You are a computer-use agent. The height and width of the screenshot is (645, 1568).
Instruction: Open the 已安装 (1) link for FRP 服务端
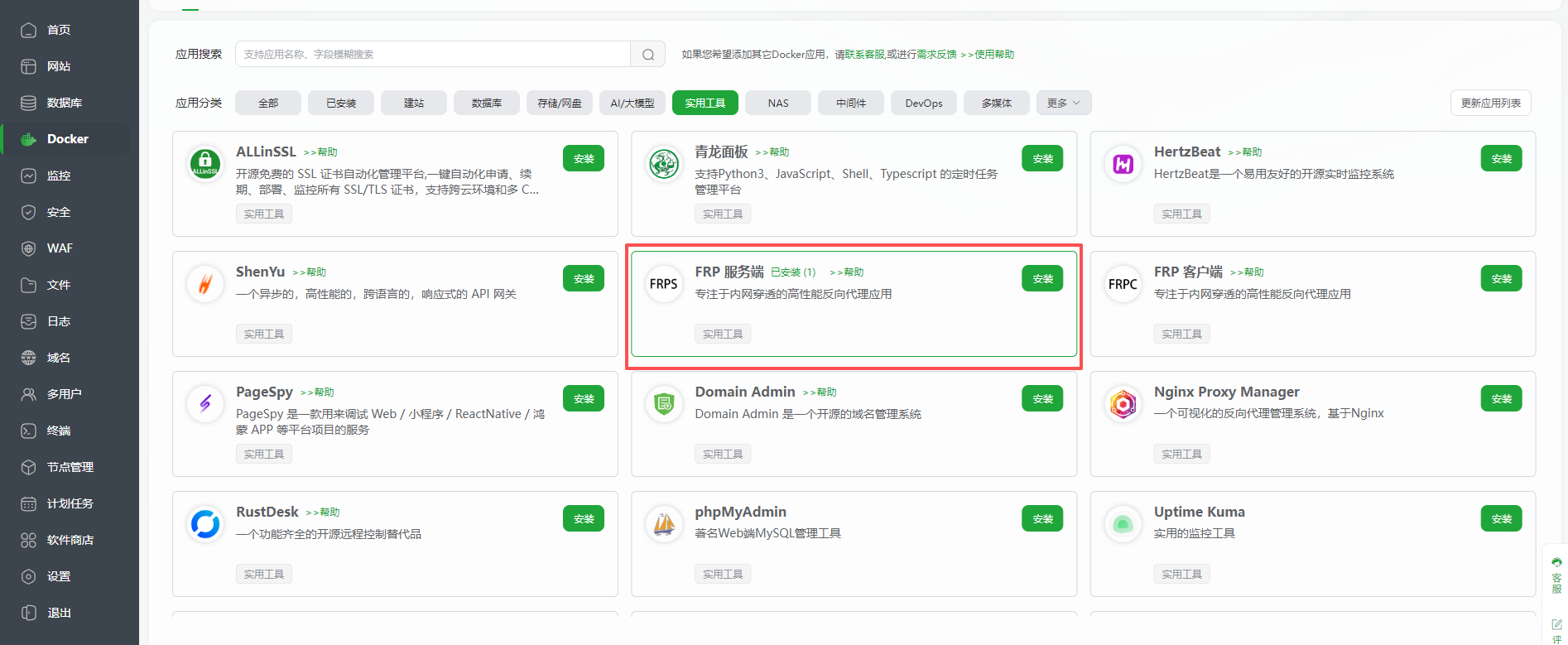[x=793, y=272]
